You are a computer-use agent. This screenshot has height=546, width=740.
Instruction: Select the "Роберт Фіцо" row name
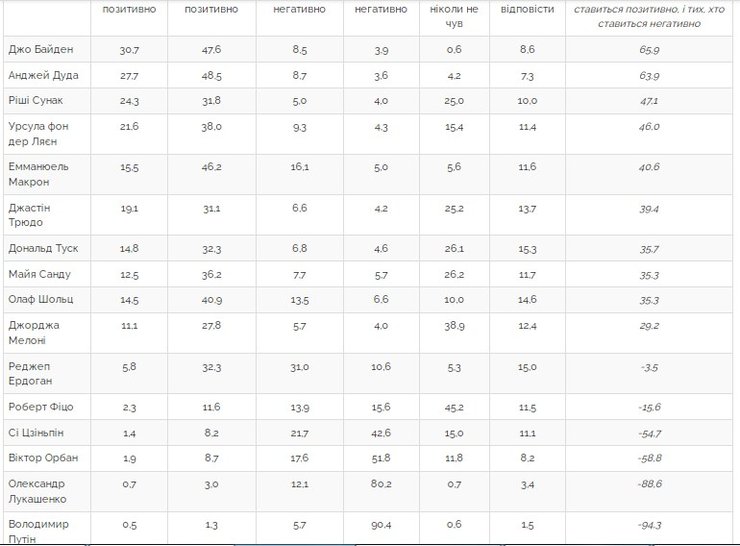(40, 407)
